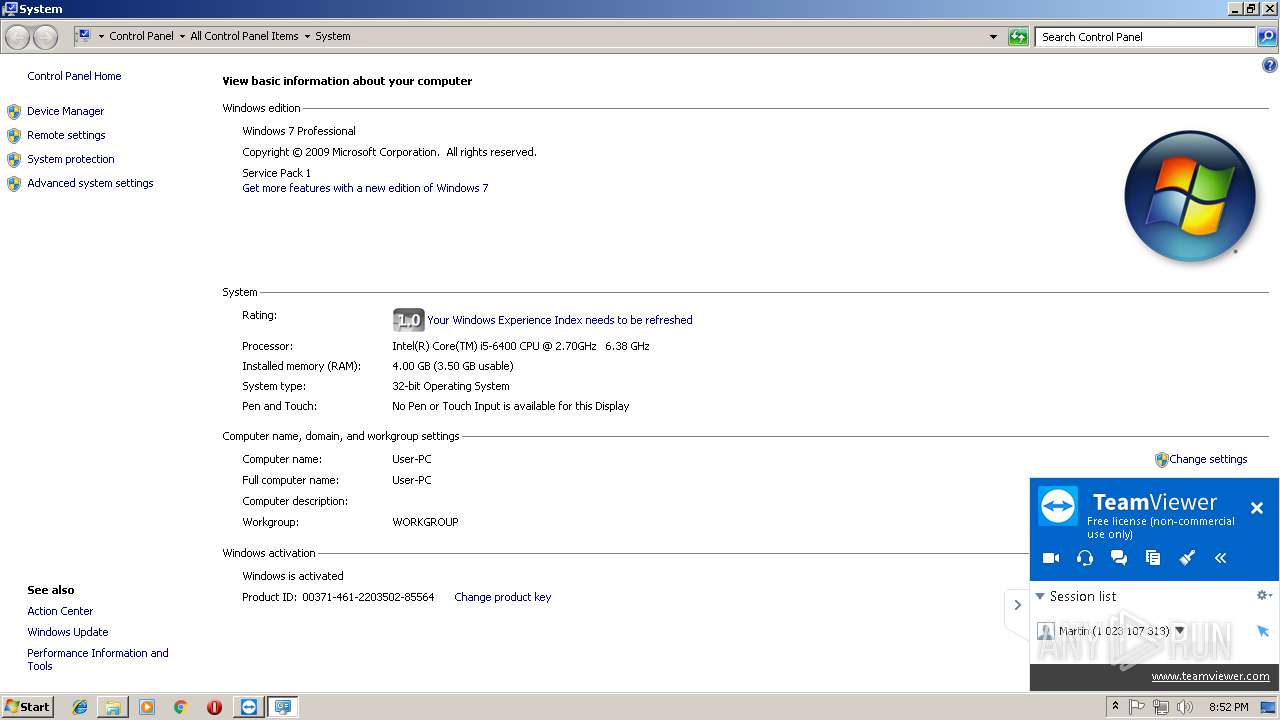Open address bar history dropdown arrow
Viewport: 1280px width, 720px height.
click(993, 37)
